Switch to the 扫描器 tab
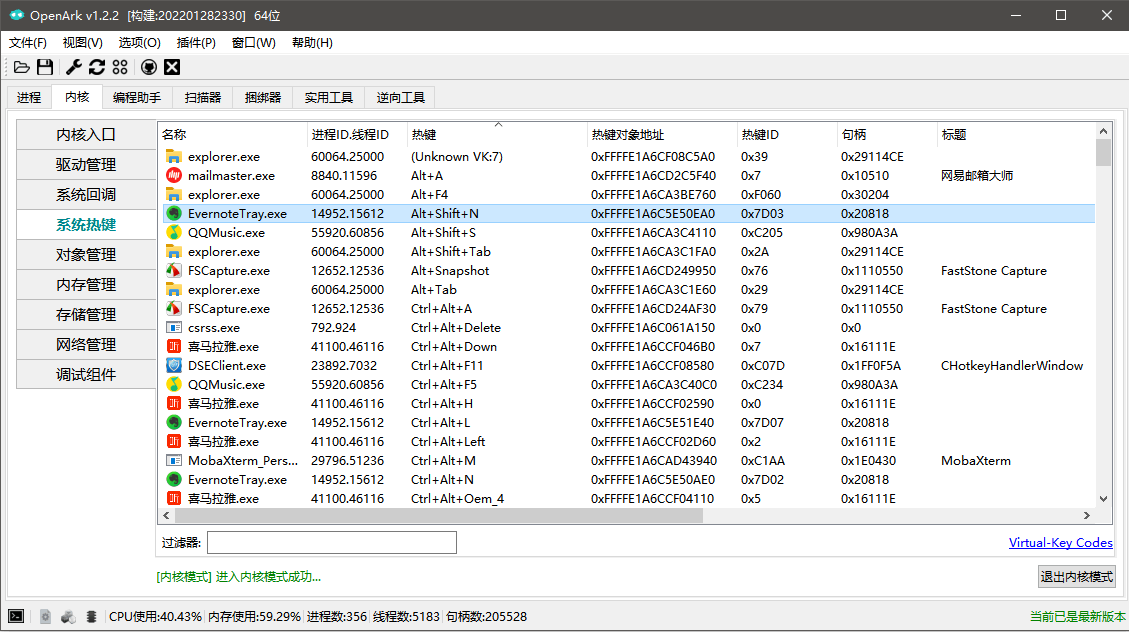This screenshot has height=632, width=1129. click(x=203, y=97)
